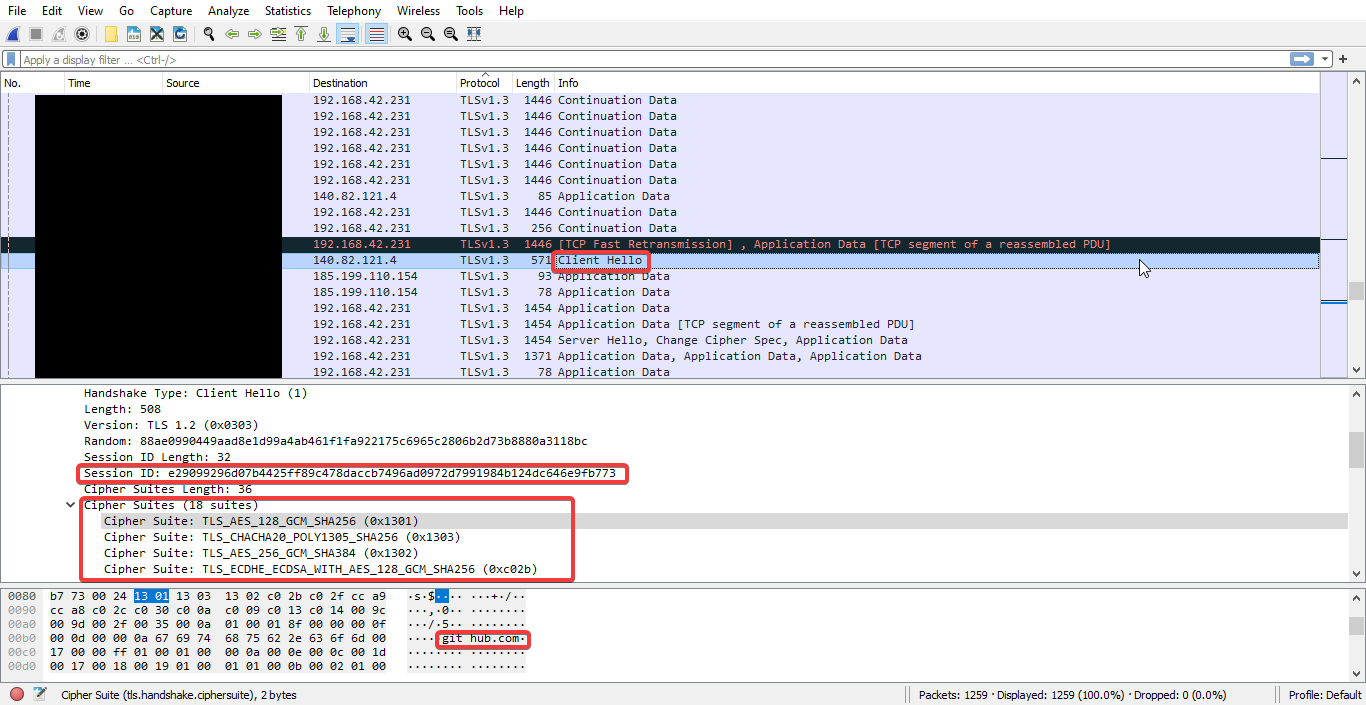Viewport: 1366px width, 705px height.
Task: Zoom in on the packet list
Action: (404, 33)
